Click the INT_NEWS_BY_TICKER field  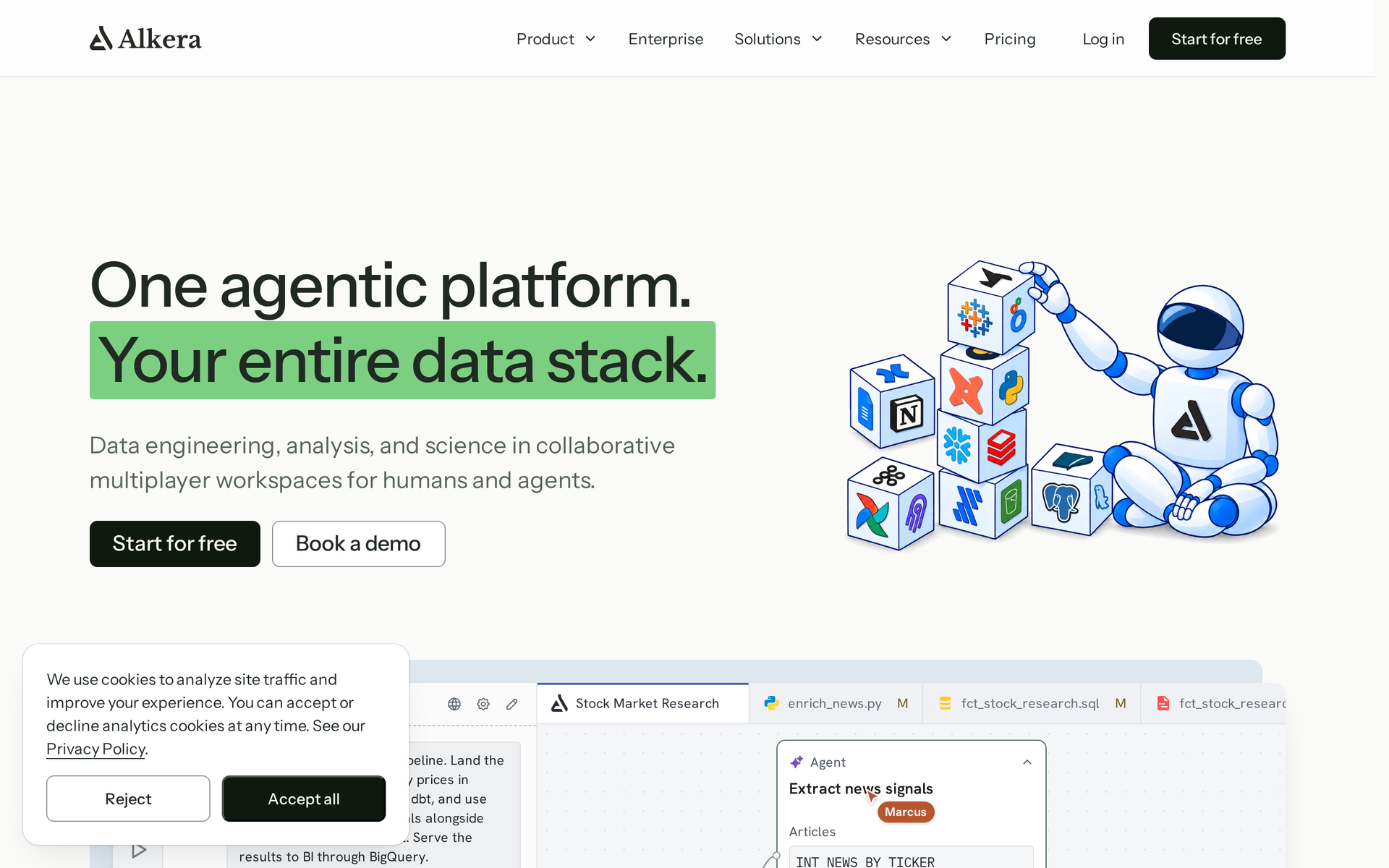click(911, 859)
